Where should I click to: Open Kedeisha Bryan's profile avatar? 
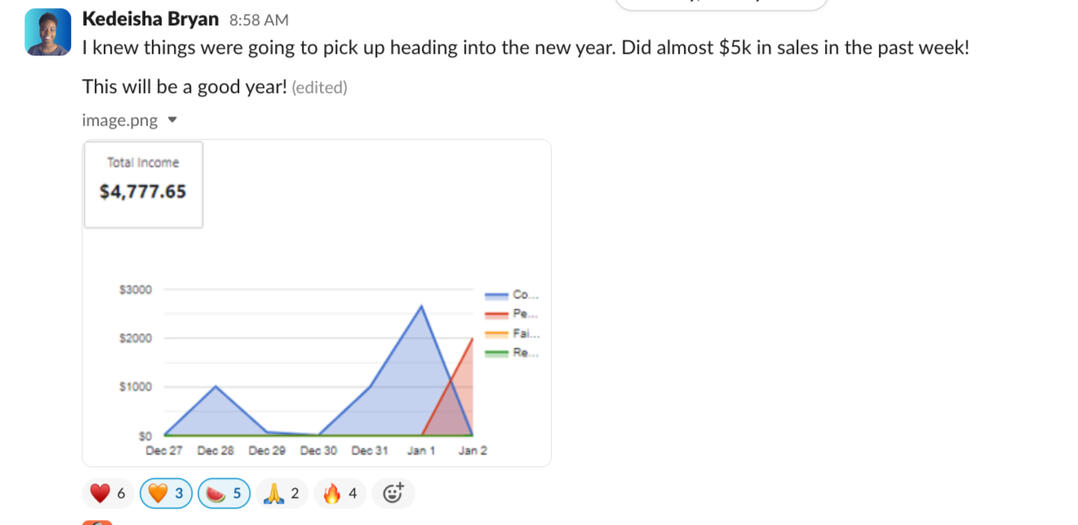point(47,33)
